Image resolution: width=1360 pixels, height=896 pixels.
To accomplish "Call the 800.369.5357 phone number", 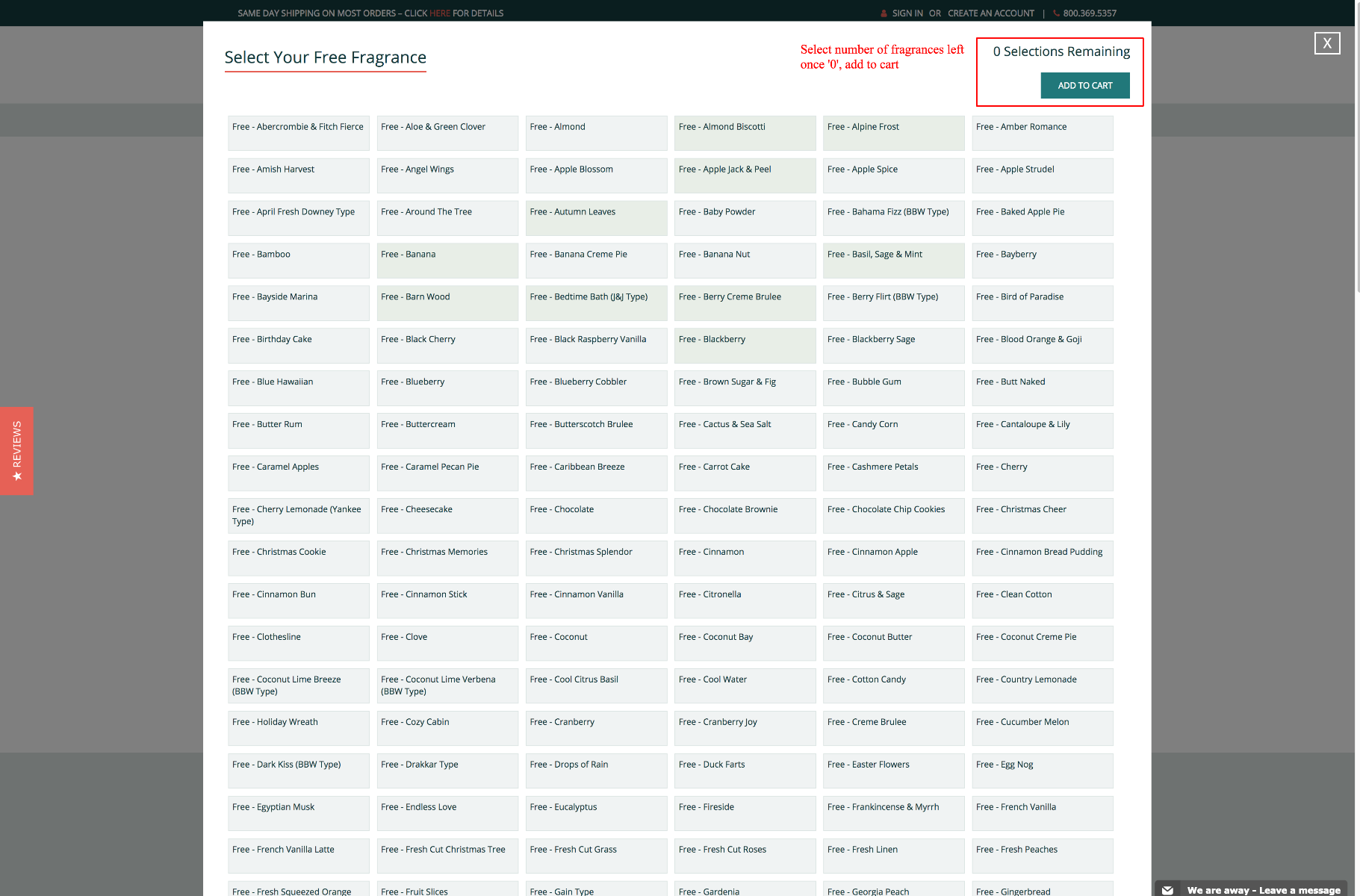I will tap(1089, 13).
